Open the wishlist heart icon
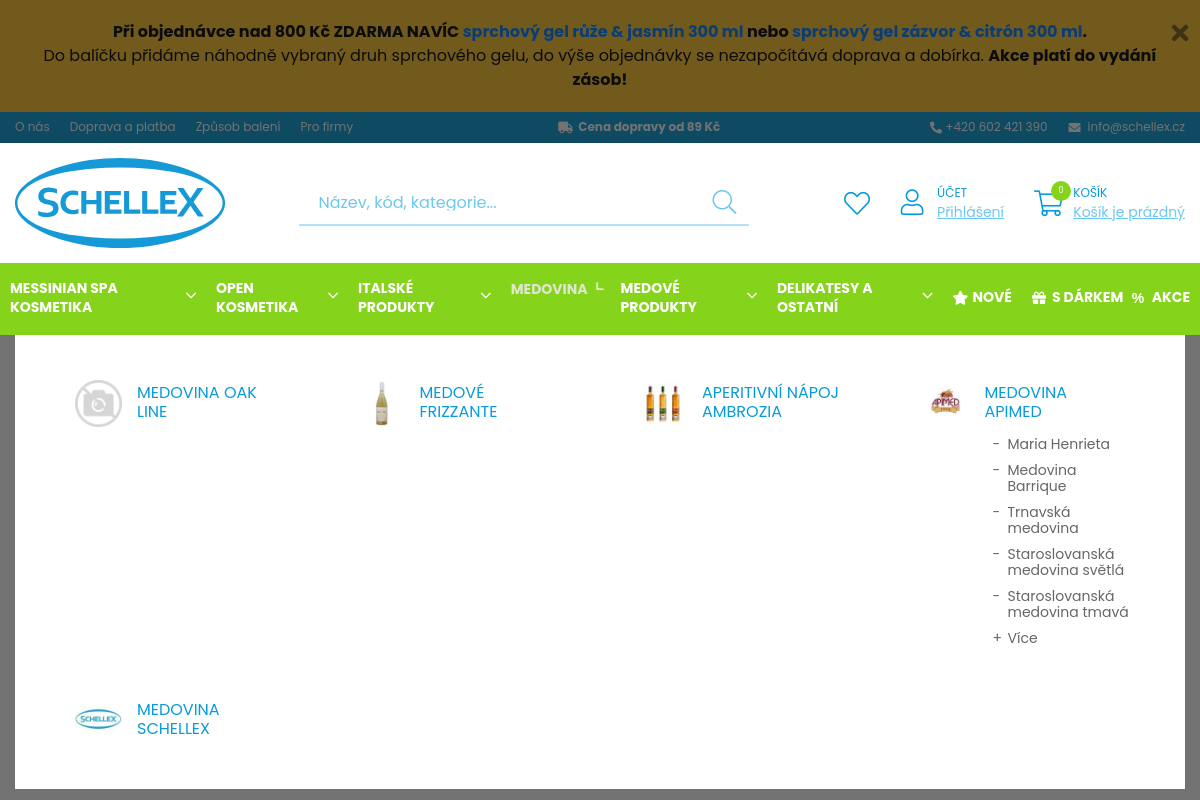The width and height of the screenshot is (1200, 800). [857, 203]
